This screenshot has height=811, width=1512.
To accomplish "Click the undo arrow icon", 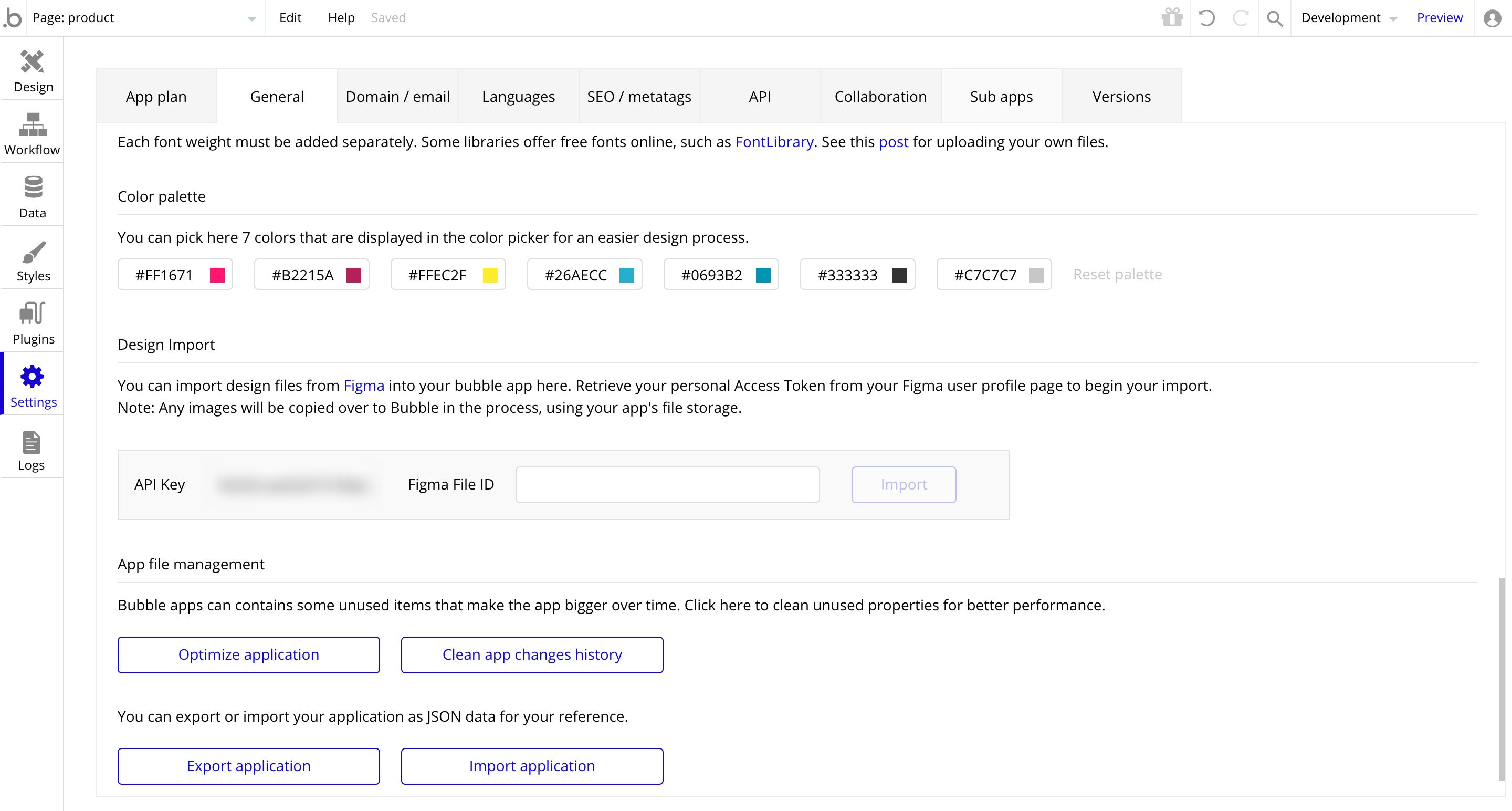I will click(1206, 18).
